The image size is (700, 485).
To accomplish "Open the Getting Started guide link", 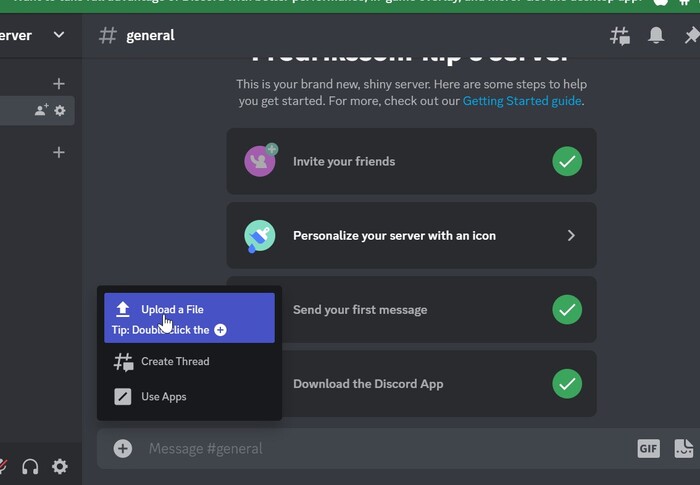I will pos(522,101).
